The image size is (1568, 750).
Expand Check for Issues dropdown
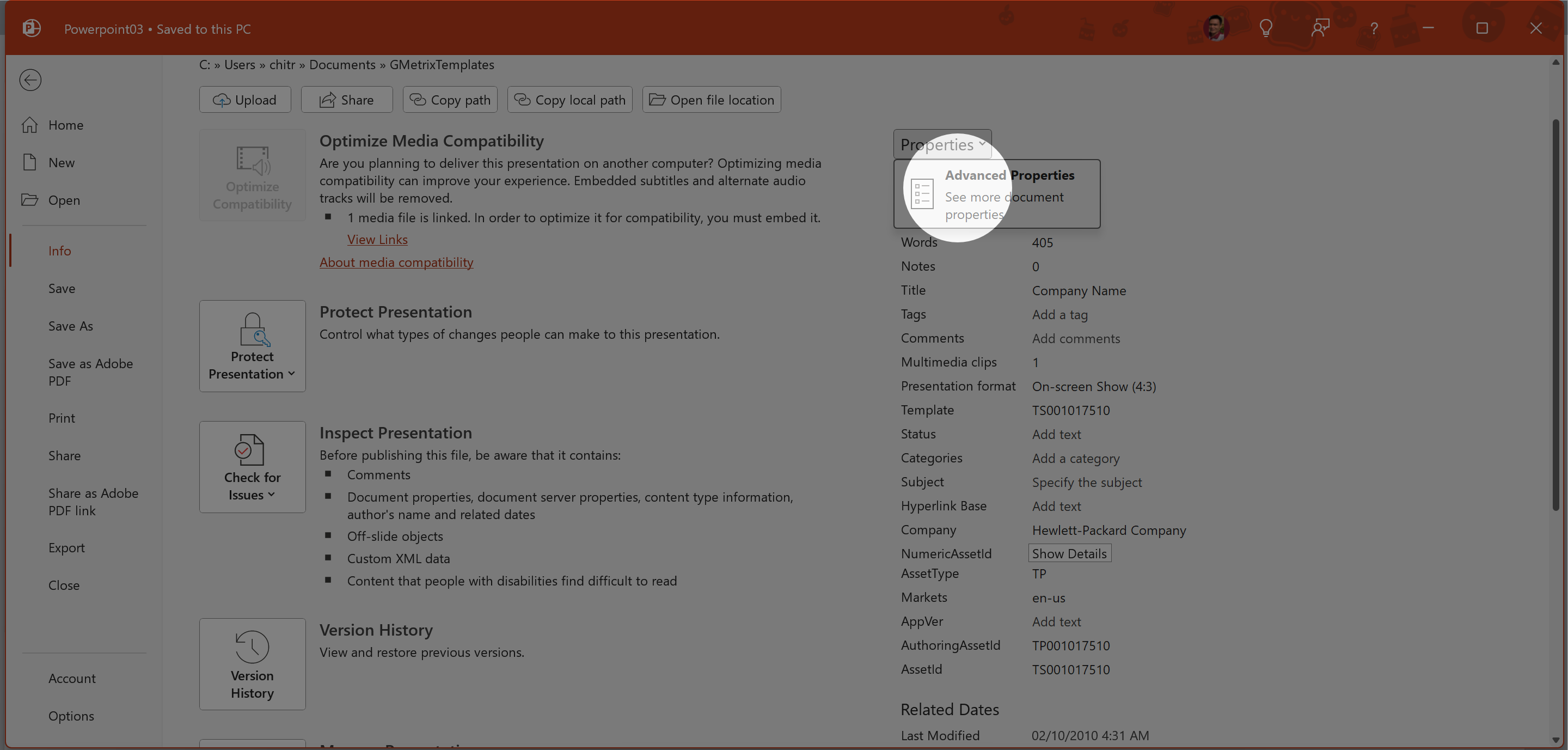[252, 467]
